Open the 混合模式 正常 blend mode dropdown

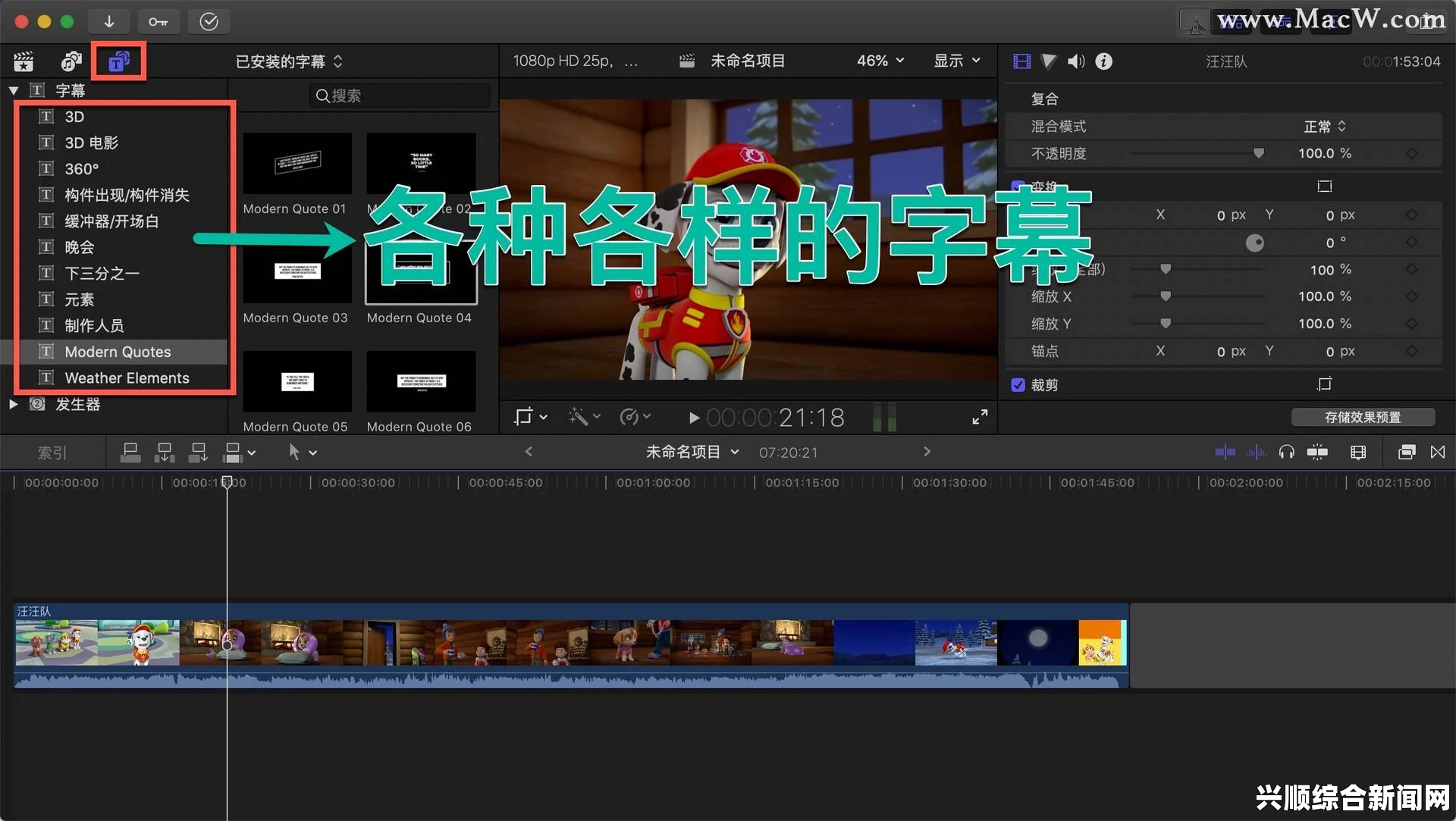[1325, 127]
